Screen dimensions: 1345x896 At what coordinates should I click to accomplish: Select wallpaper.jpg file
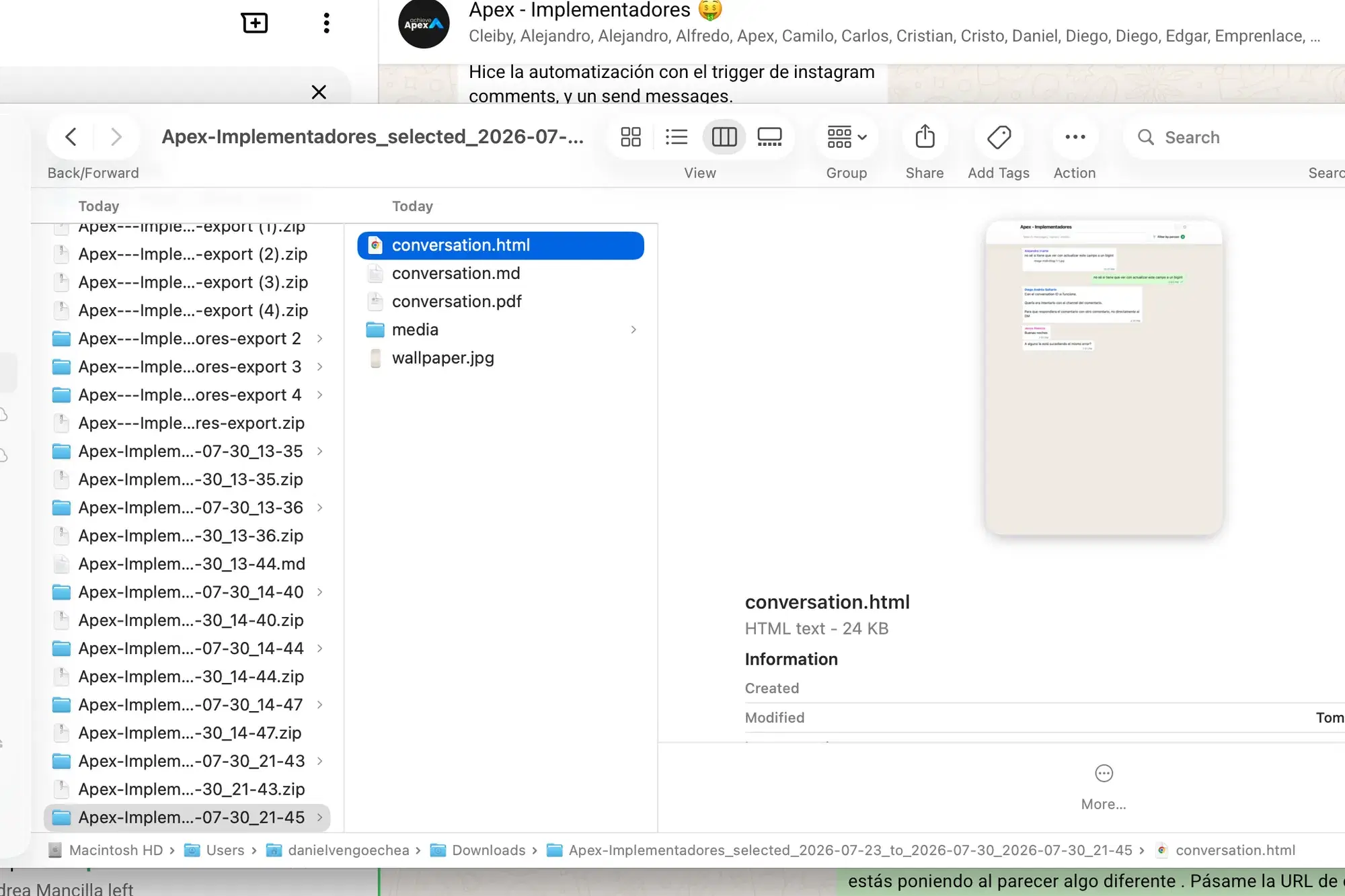(x=500, y=358)
